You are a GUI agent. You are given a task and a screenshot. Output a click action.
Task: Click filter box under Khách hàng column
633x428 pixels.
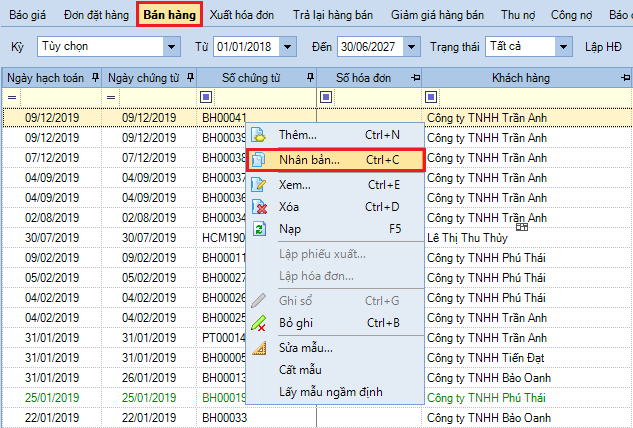(x=432, y=97)
